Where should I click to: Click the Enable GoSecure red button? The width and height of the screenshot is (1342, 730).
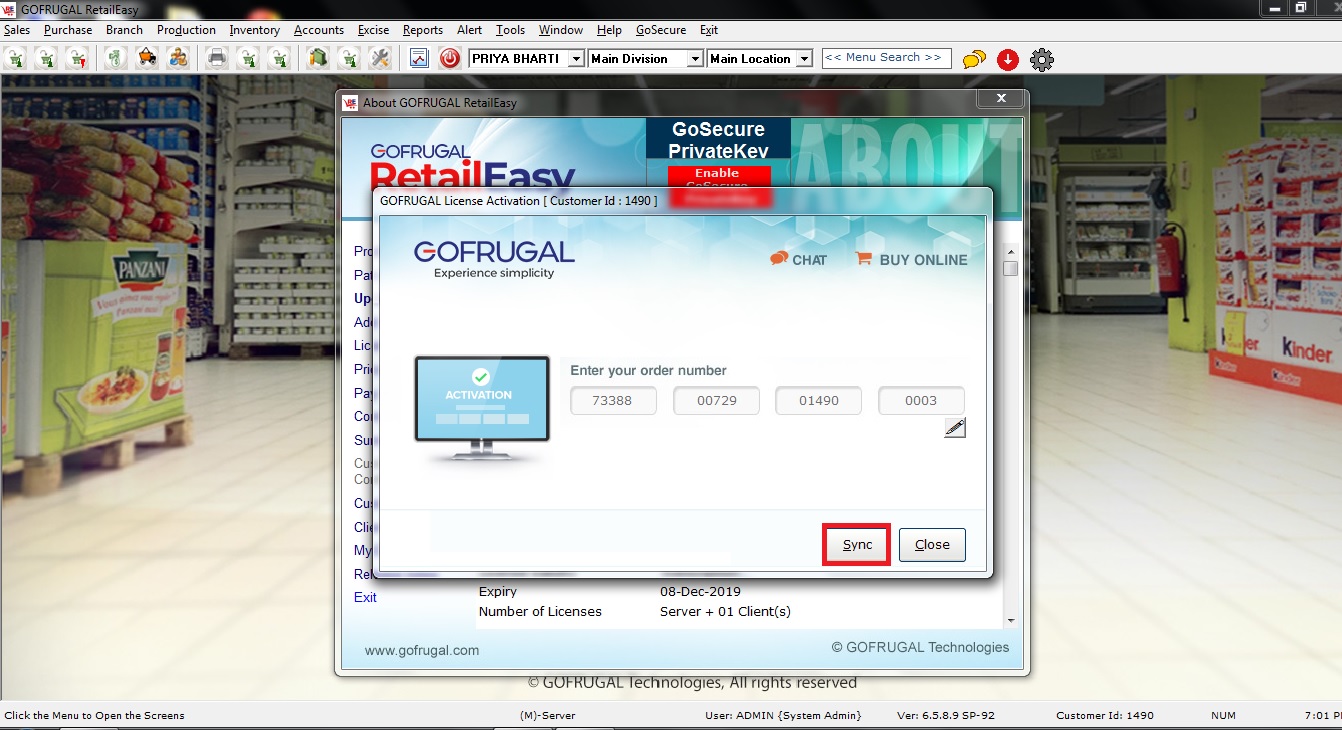717,178
